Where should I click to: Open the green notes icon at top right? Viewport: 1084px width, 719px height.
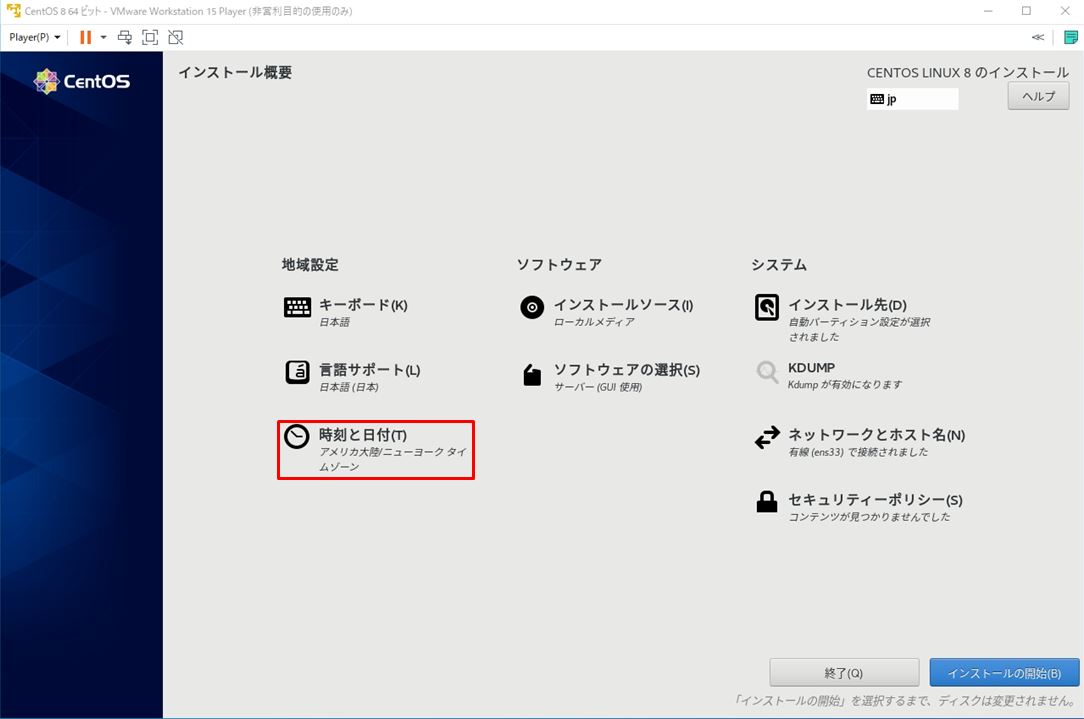1070,37
